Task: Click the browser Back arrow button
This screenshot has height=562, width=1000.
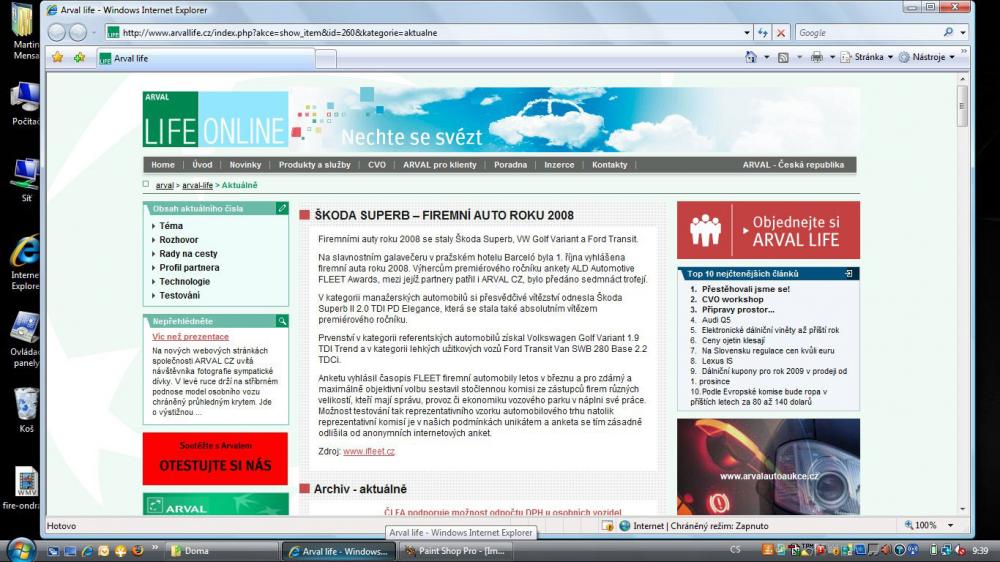Action: [57, 32]
